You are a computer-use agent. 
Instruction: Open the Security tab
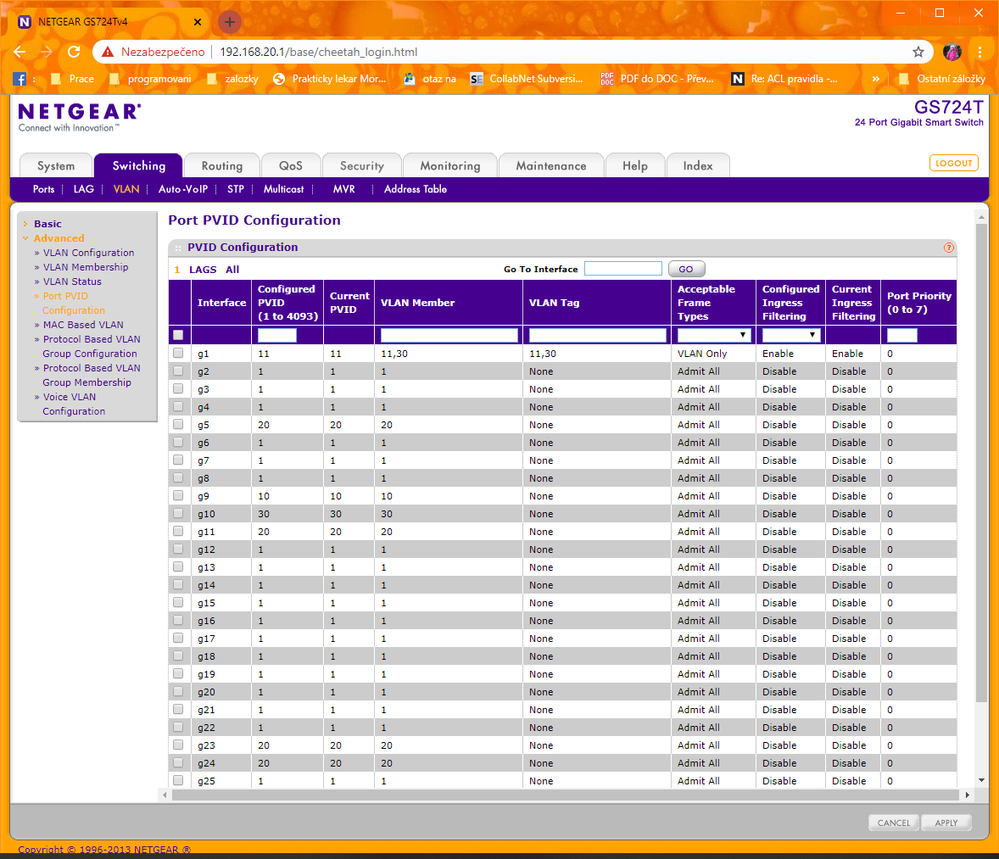(362, 166)
